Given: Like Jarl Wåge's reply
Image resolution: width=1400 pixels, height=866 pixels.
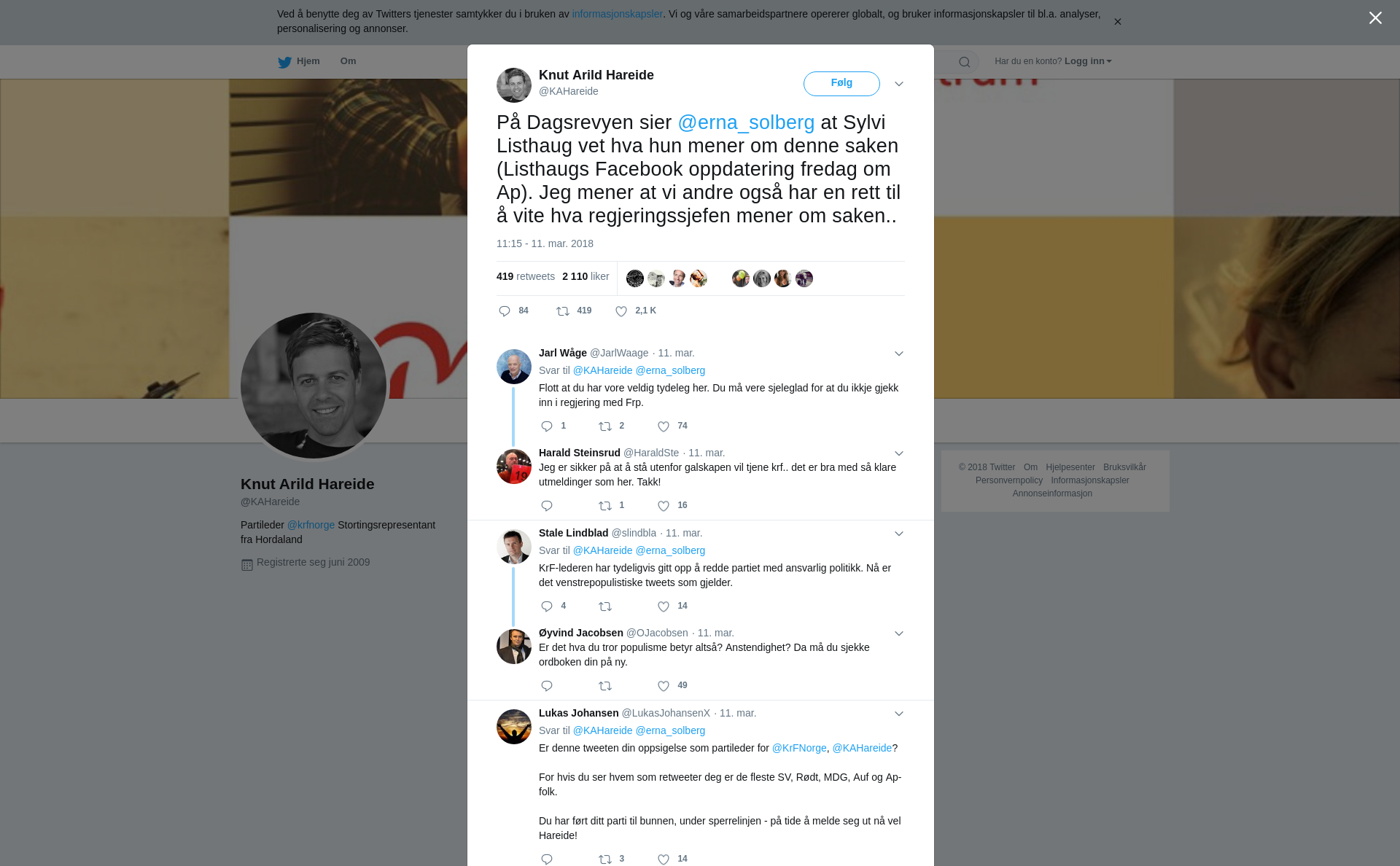Looking at the screenshot, I should point(664,426).
